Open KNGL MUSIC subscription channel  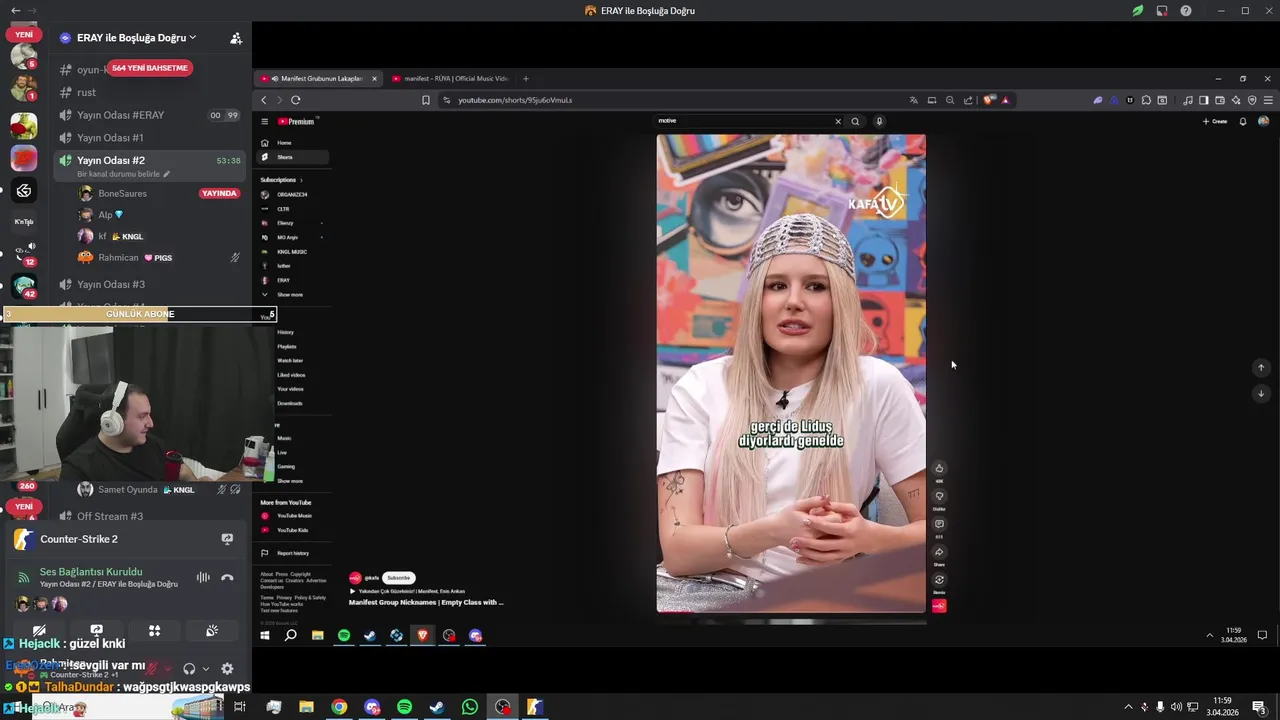(292, 251)
